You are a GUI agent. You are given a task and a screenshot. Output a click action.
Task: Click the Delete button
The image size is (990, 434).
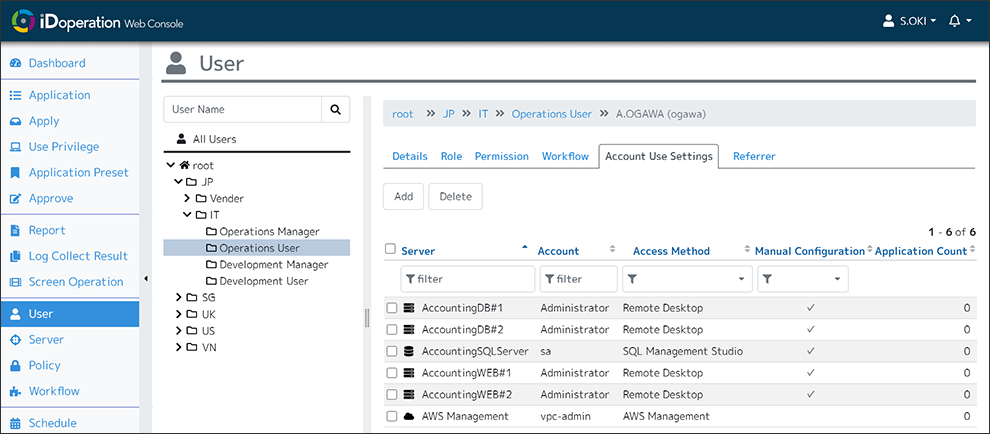[455, 196]
